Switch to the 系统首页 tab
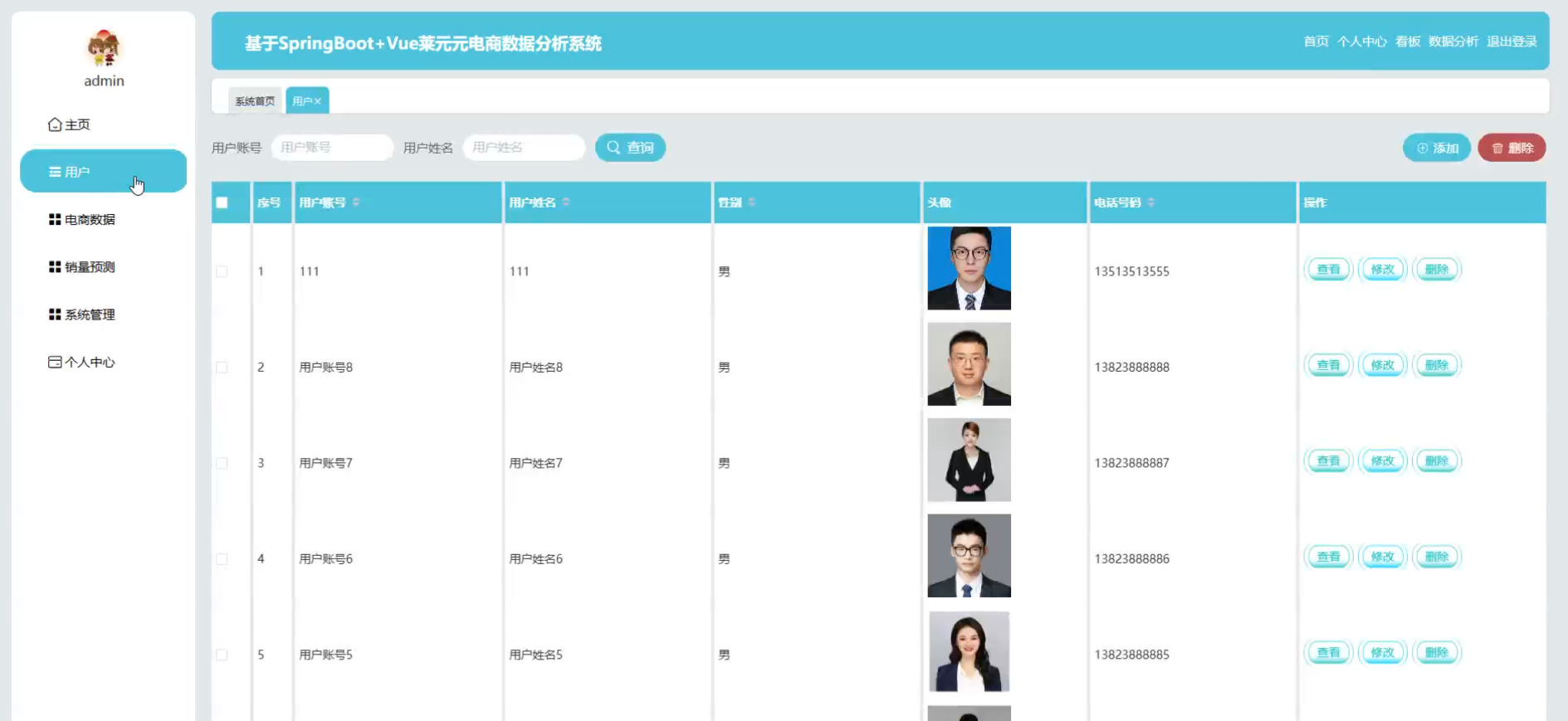Image resolution: width=1568 pixels, height=721 pixels. (255, 101)
